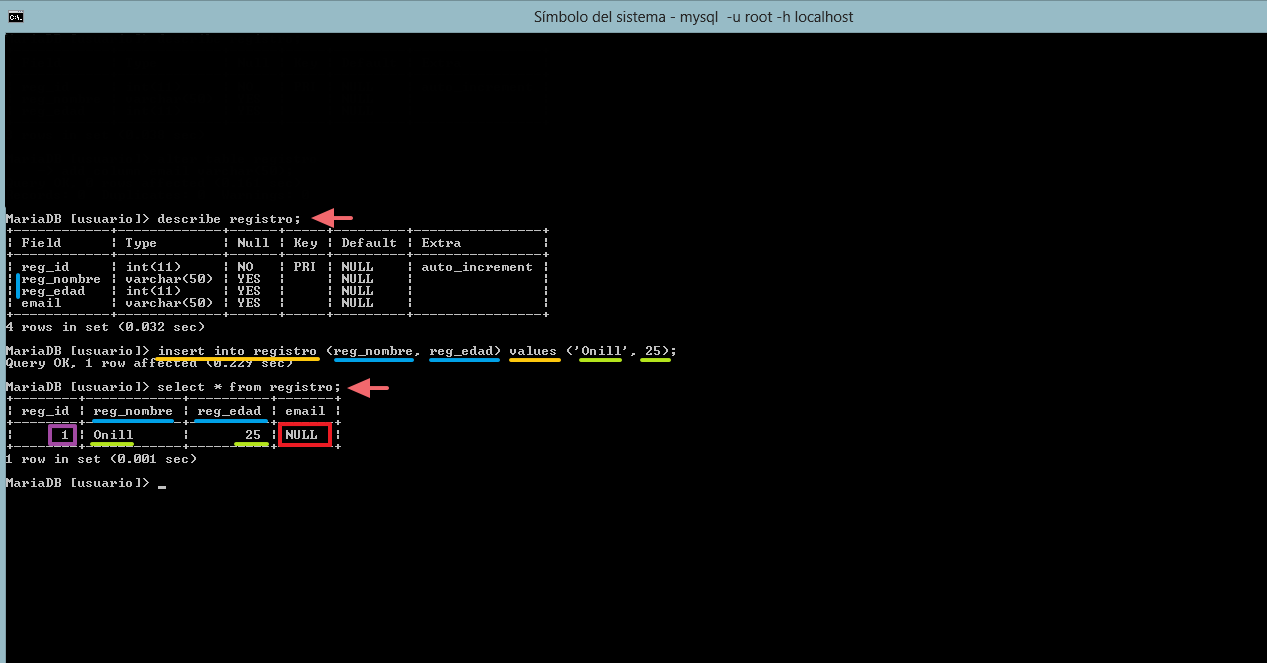Click the '1 row in set' message

tap(101, 459)
